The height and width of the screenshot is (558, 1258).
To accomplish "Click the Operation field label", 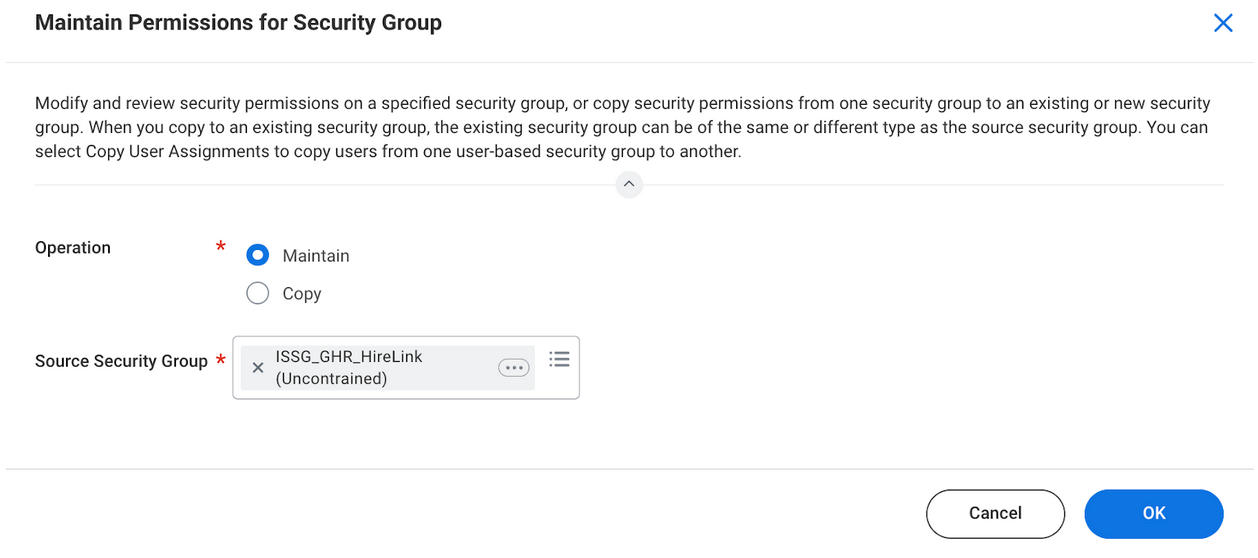I will coord(73,248).
